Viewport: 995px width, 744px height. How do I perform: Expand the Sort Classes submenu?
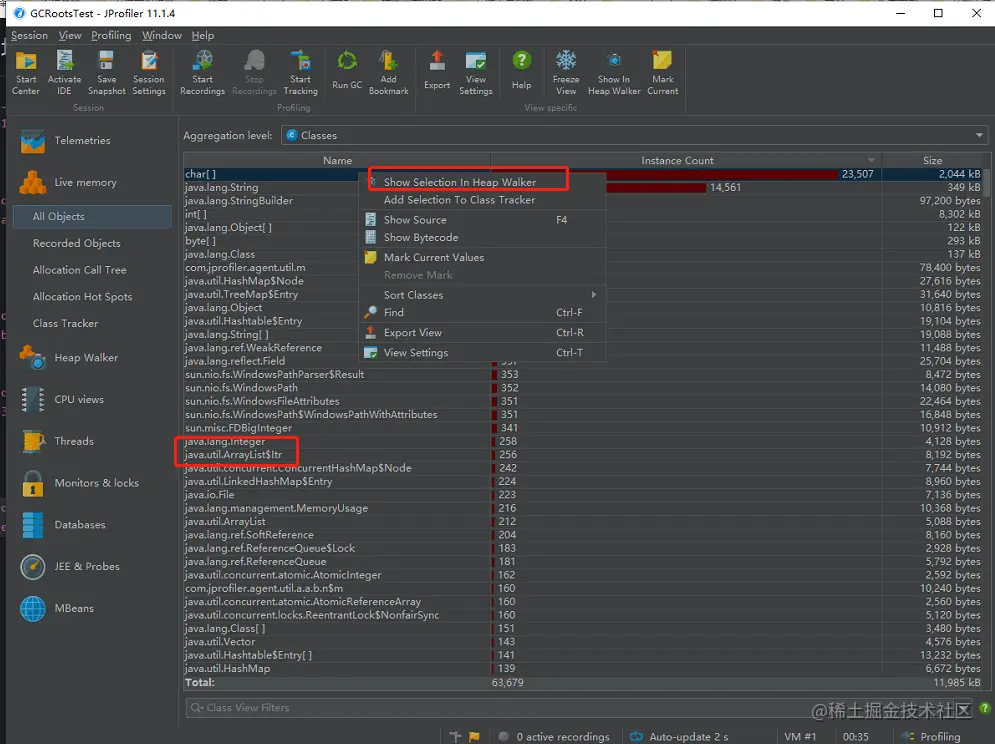(482, 295)
